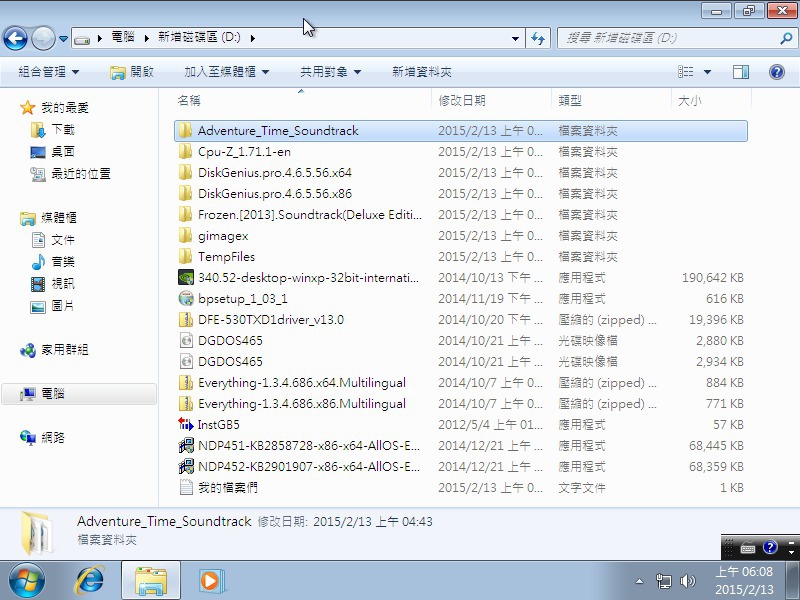
Task: Select DiskGenius.pro.4.6.5.56.x64 folder icon
Action: tap(186, 172)
